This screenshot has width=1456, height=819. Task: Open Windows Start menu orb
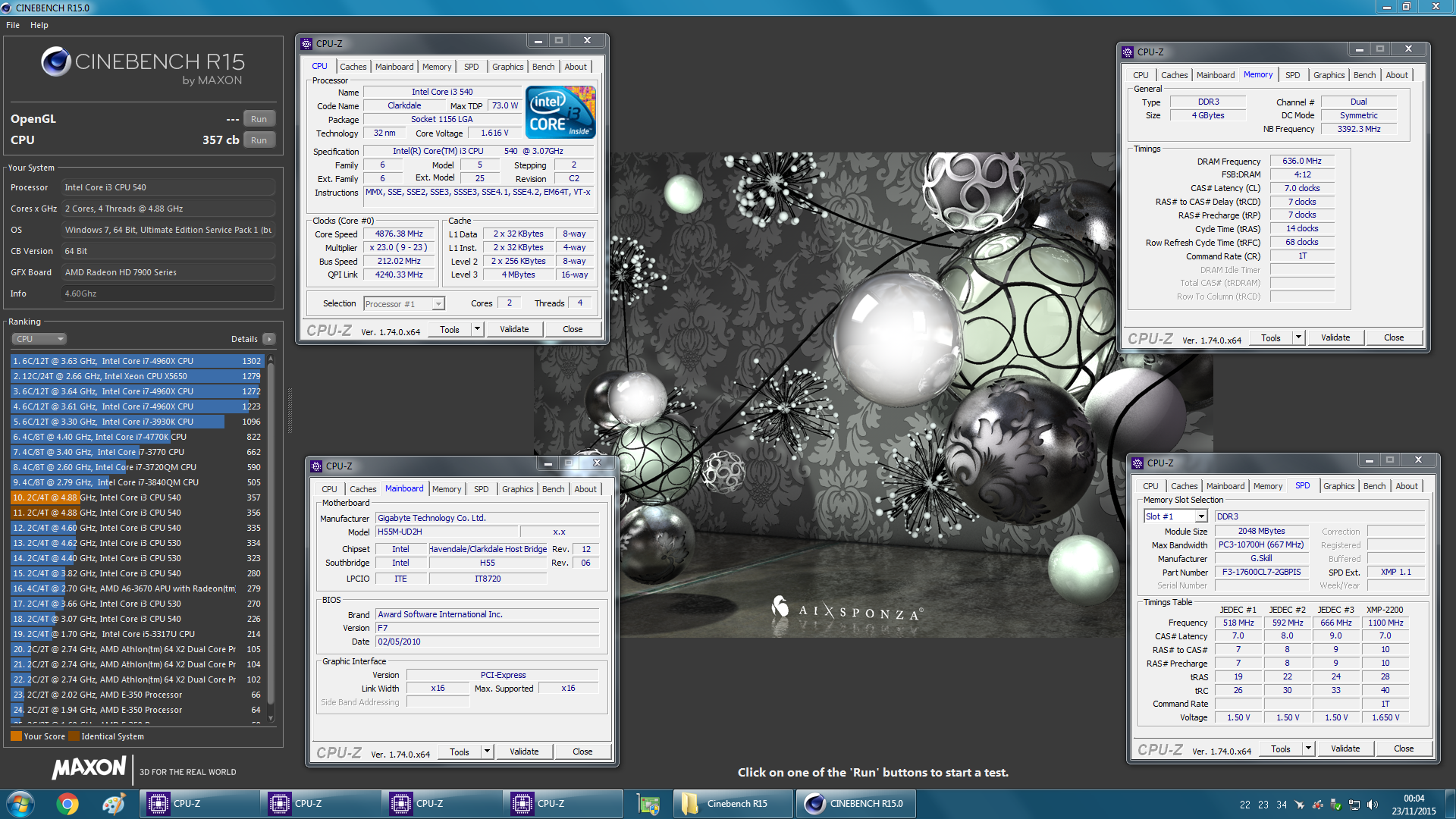click(x=20, y=804)
